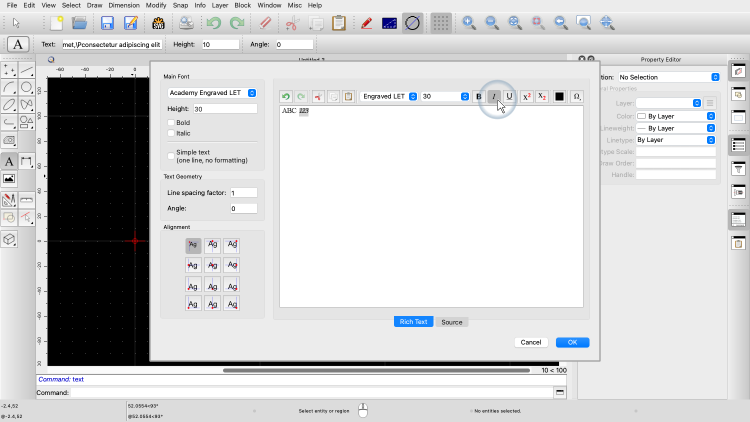Open the black text color swatch
The height and width of the screenshot is (422, 750).
click(559, 97)
